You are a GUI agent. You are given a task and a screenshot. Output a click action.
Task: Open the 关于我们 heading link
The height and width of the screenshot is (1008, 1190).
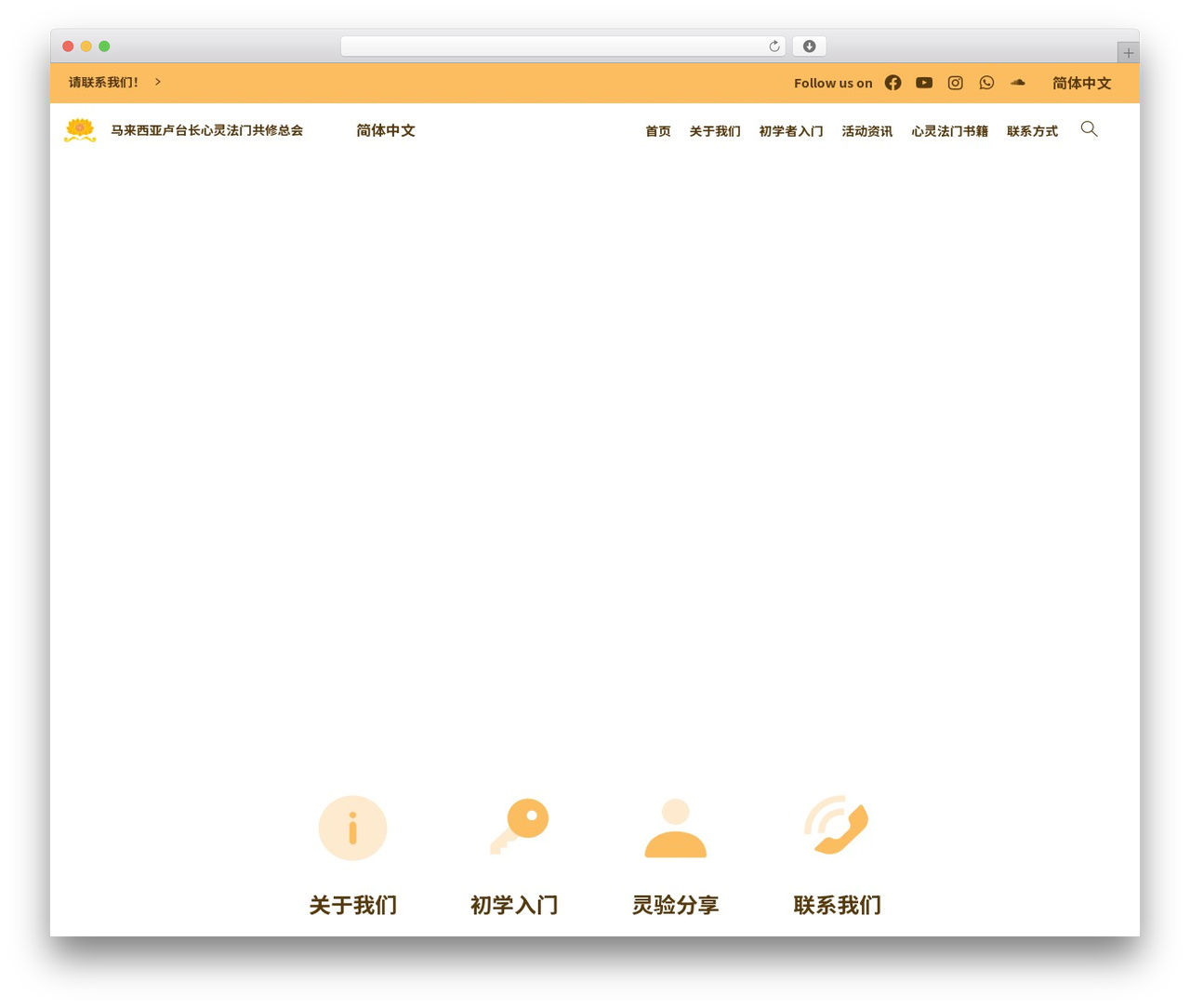[353, 905]
